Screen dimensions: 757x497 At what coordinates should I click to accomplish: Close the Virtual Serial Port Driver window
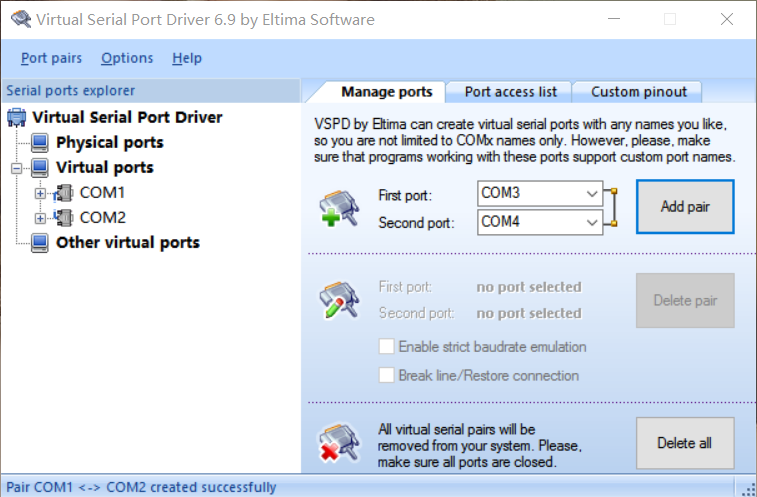click(x=727, y=19)
